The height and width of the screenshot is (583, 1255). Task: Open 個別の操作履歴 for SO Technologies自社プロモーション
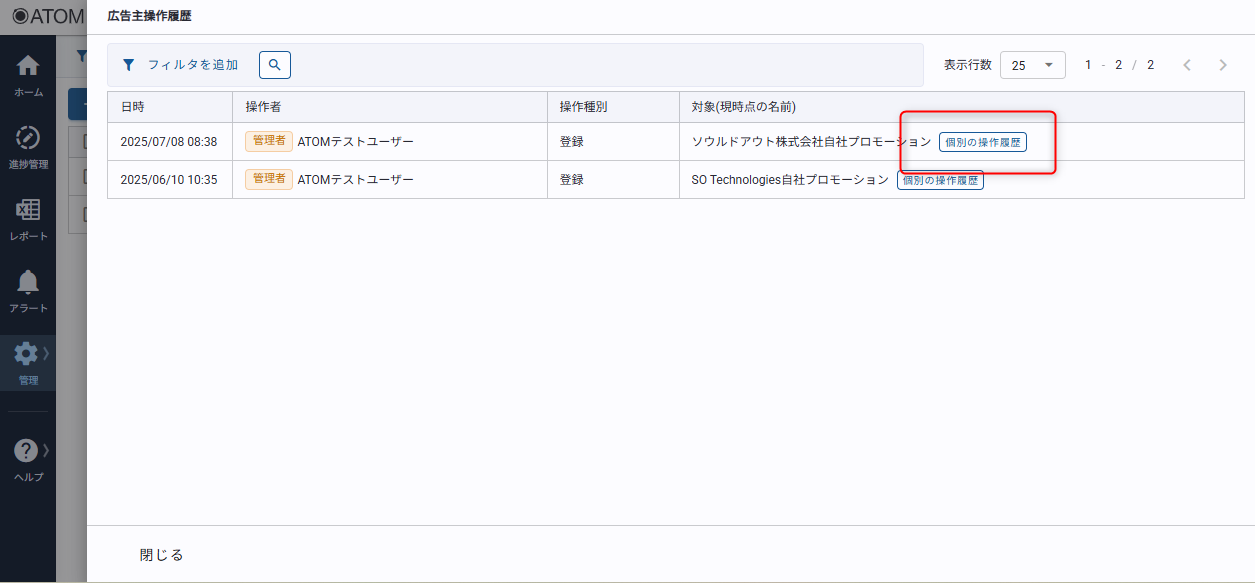(x=940, y=180)
